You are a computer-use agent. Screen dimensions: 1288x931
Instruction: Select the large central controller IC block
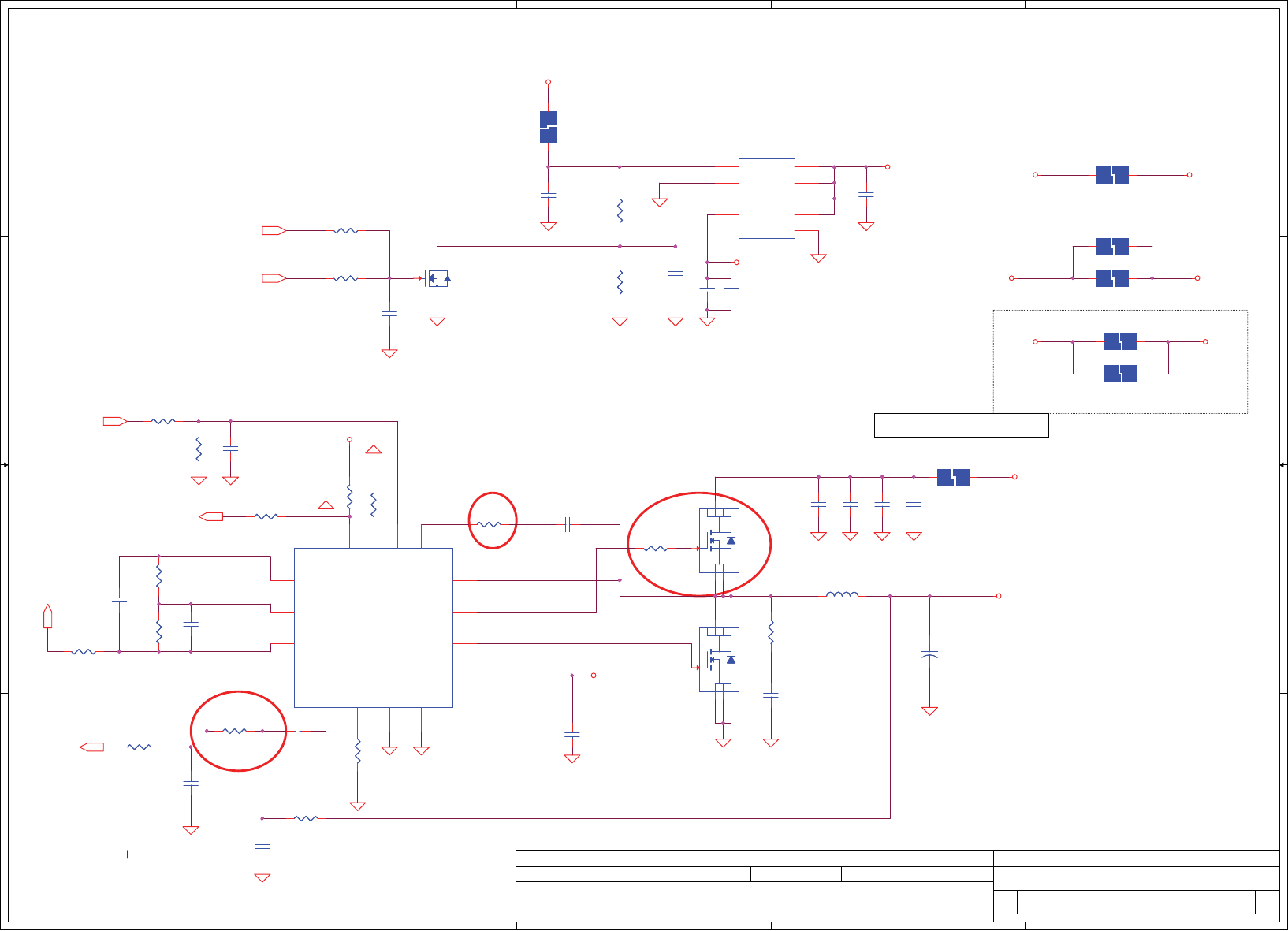click(x=373, y=627)
